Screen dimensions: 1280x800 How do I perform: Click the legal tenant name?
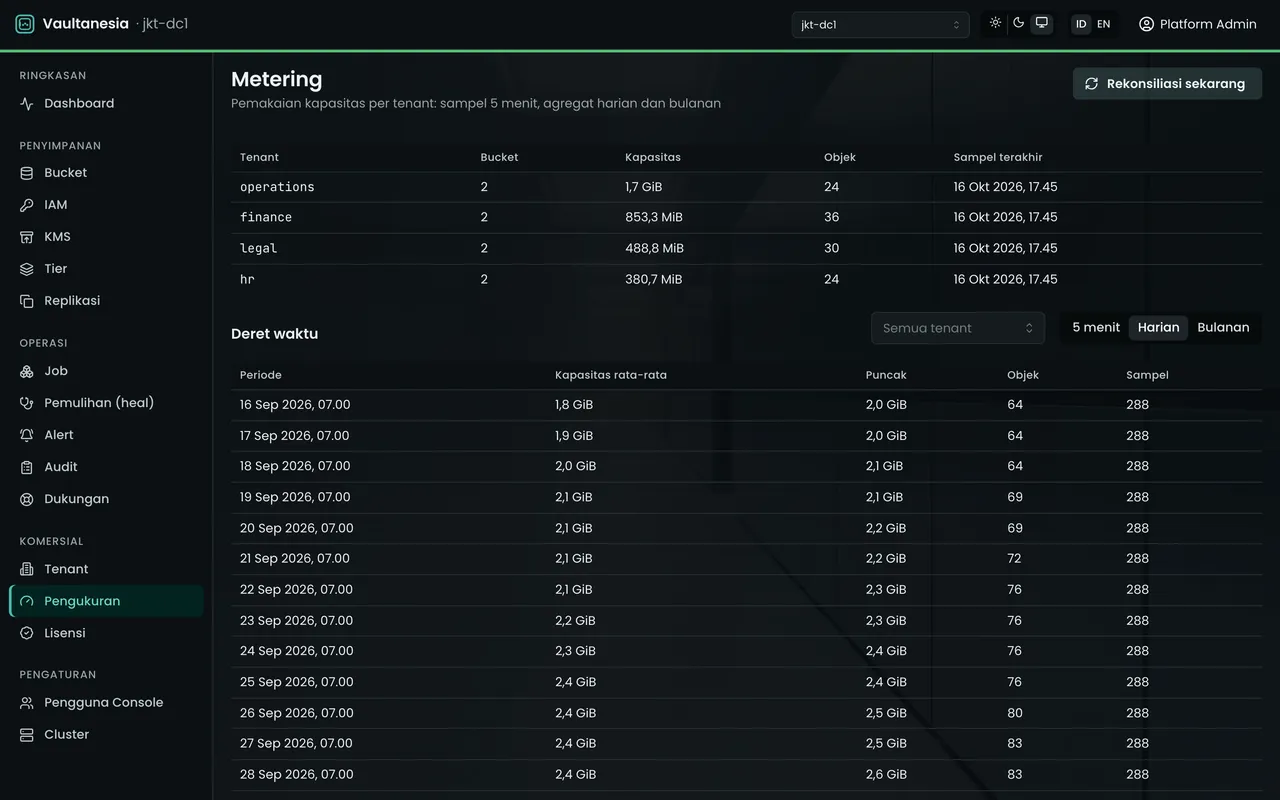(258, 248)
